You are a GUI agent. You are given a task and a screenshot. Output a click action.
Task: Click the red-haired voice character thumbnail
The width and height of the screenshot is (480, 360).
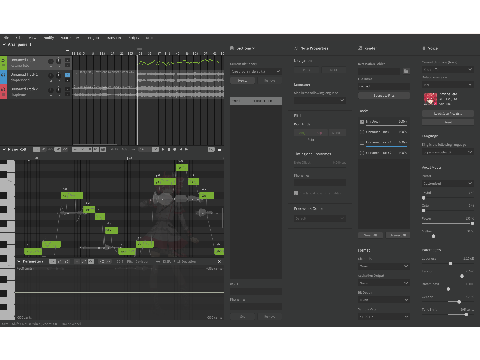click(430, 99)
